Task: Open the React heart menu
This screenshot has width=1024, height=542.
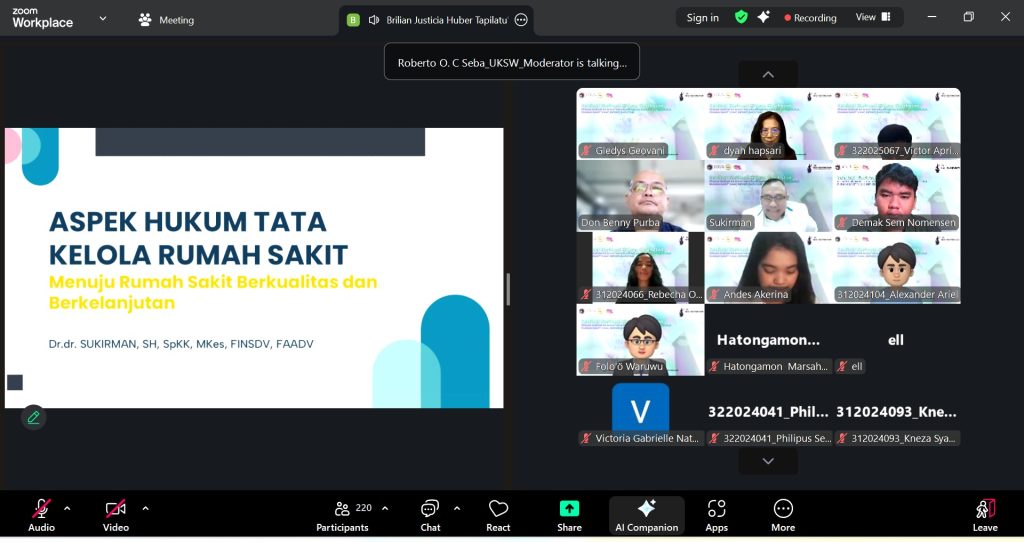Action: pos(498,516)
